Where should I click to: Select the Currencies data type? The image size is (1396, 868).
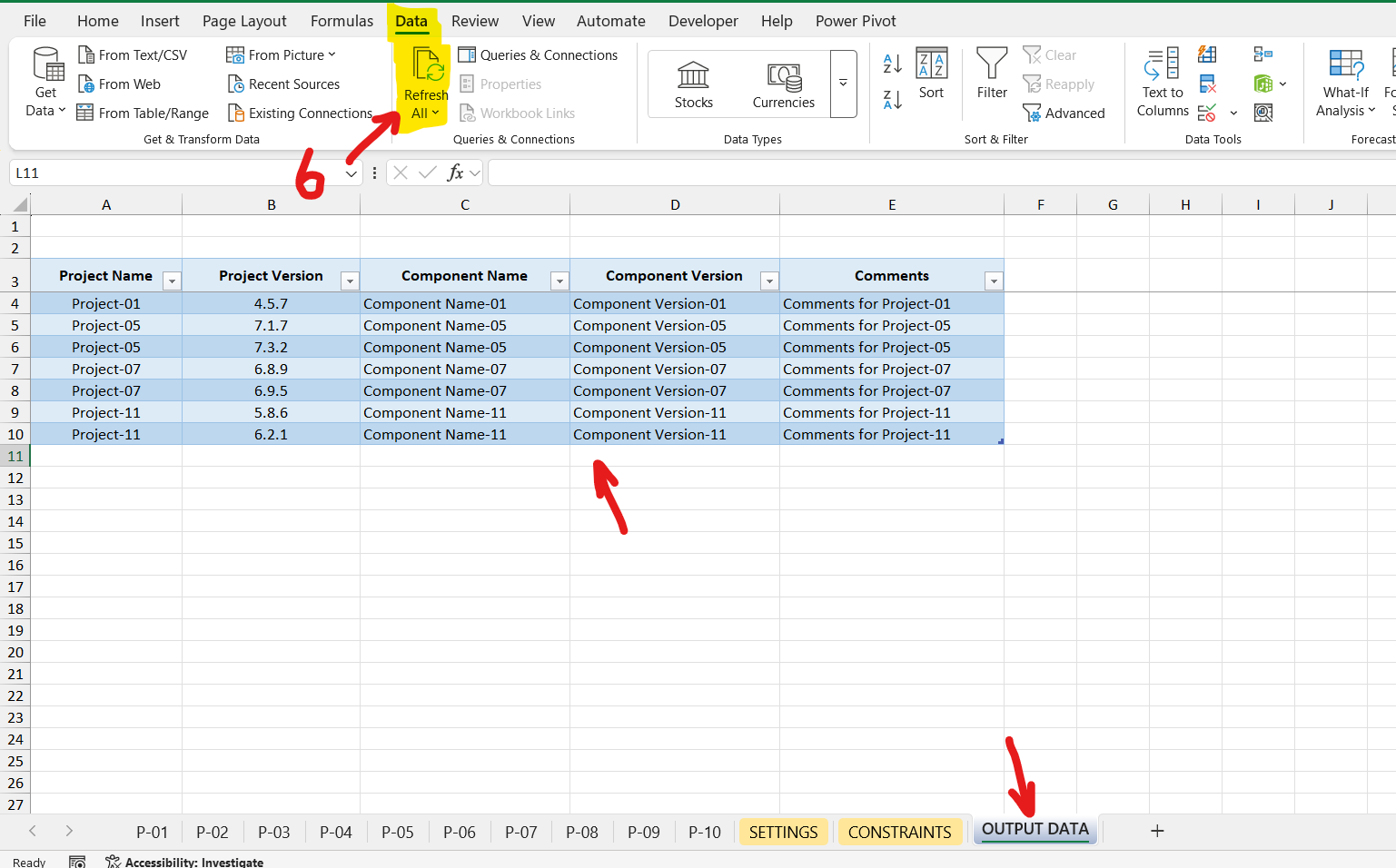(784, 84)
